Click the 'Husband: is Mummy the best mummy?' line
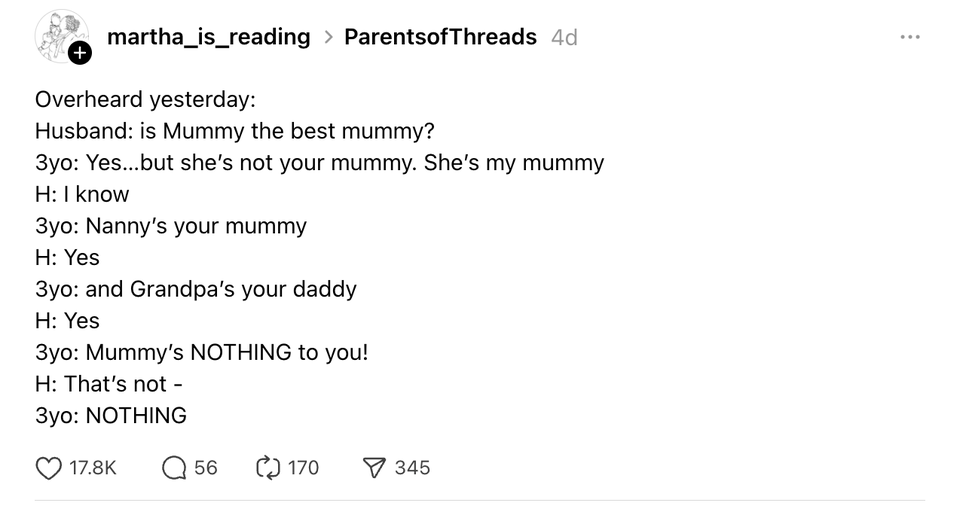 (234, 132)
